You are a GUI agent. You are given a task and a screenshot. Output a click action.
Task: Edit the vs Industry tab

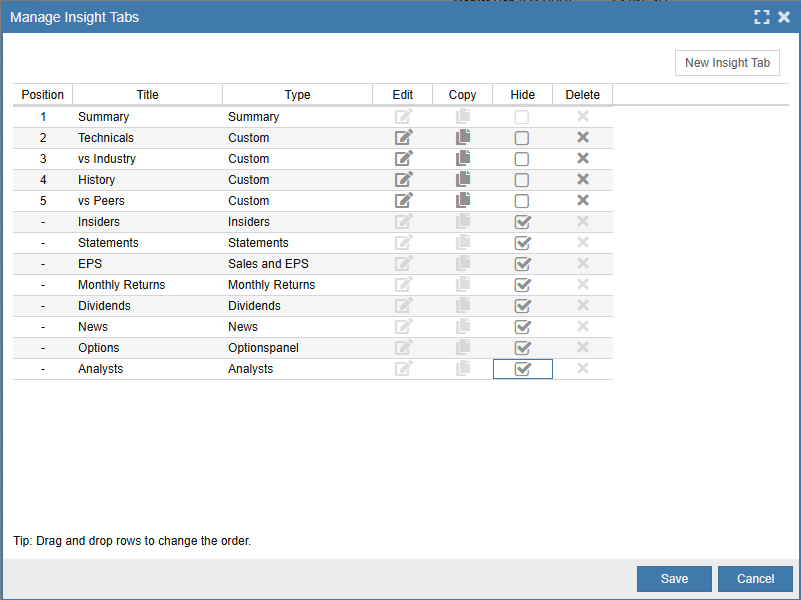(404, 159)
